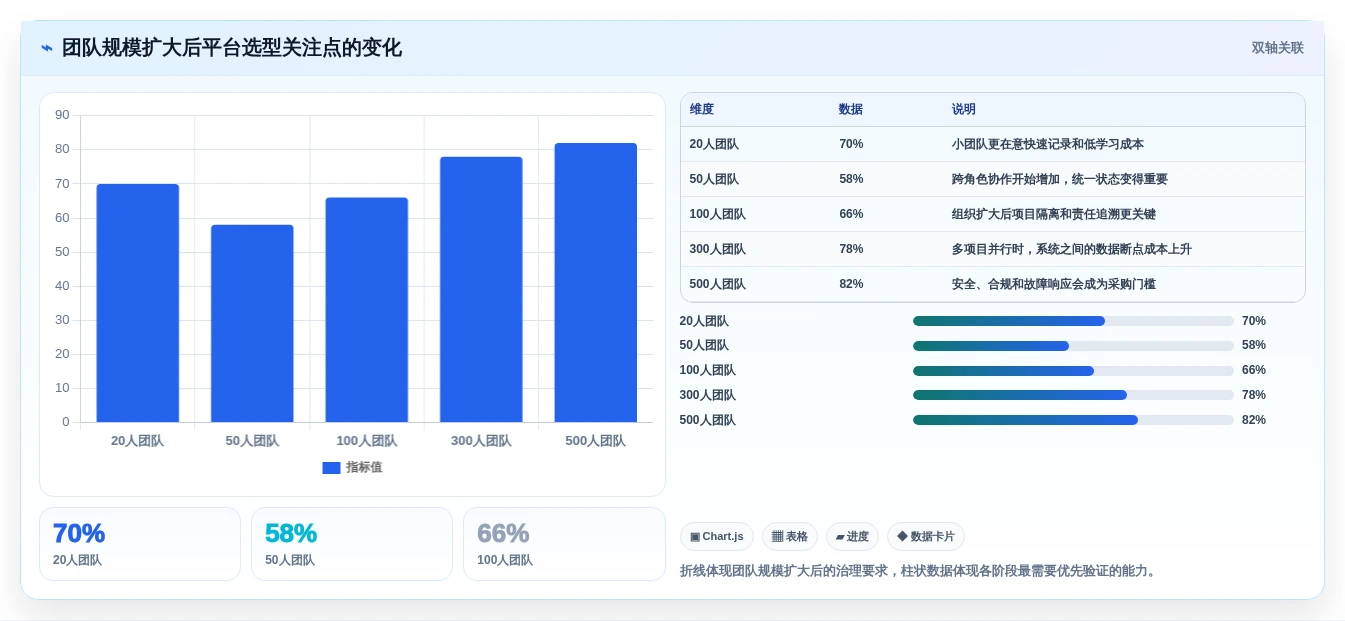Image resolution: width=1345 pixels, height=621 pixels.
Task: Click x-axis label 300人团队 under chart
Action: (x=481, y=441)
